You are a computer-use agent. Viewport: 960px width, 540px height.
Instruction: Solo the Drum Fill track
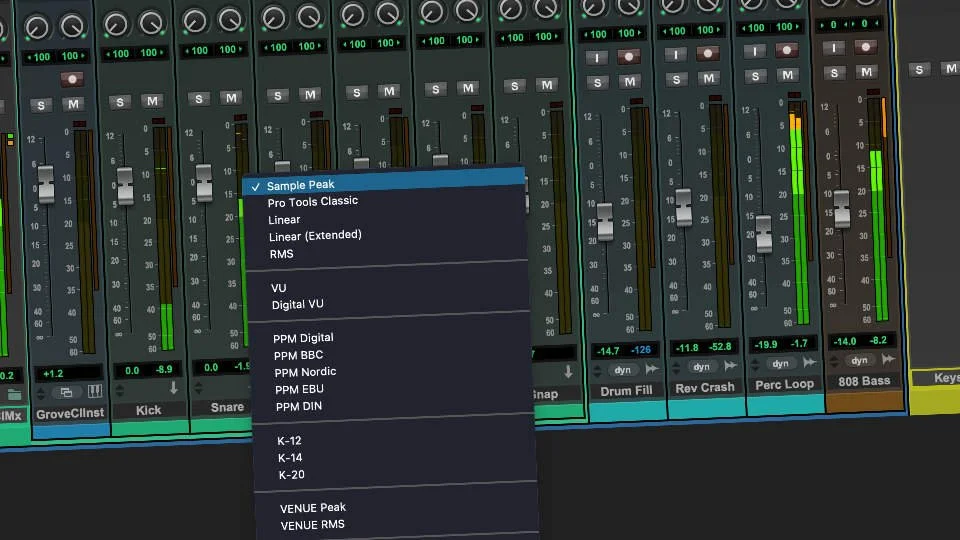tap(598, 83)
